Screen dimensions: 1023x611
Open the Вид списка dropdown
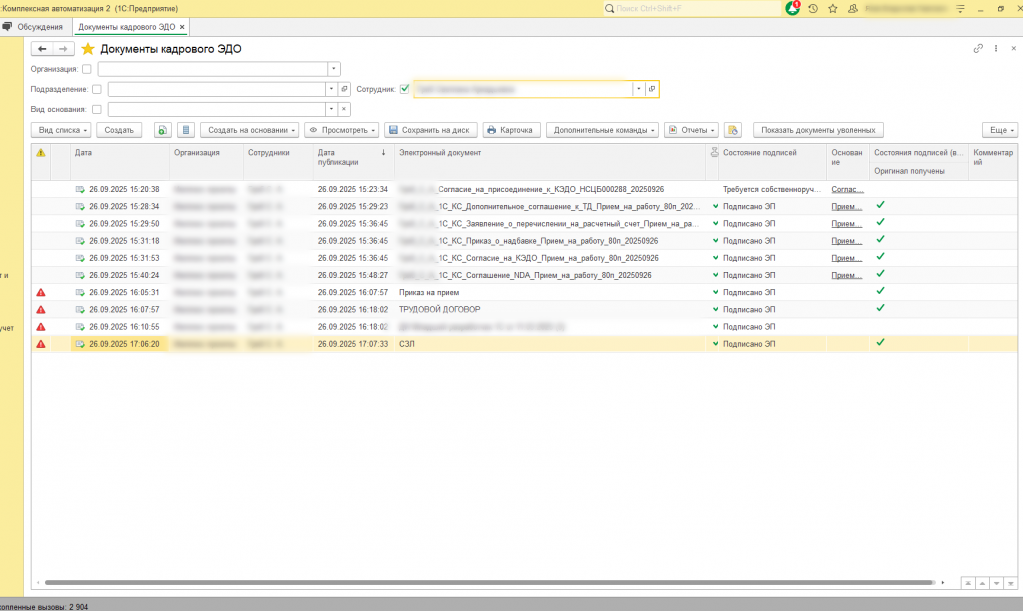61,130
